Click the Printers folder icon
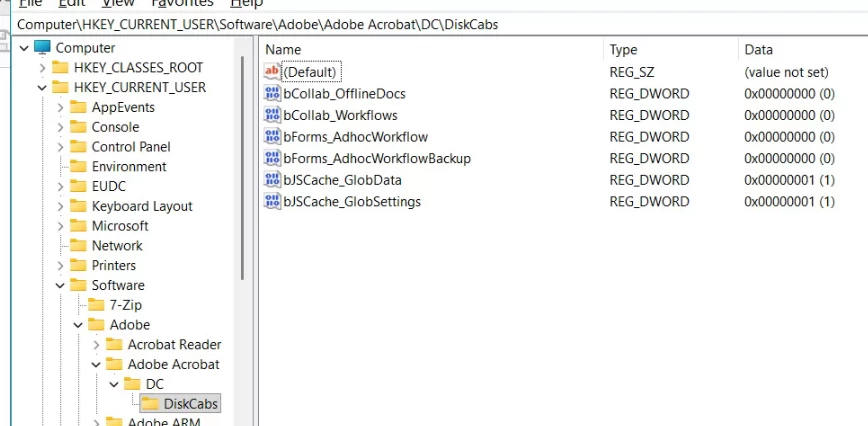 (x=78, y=266)
